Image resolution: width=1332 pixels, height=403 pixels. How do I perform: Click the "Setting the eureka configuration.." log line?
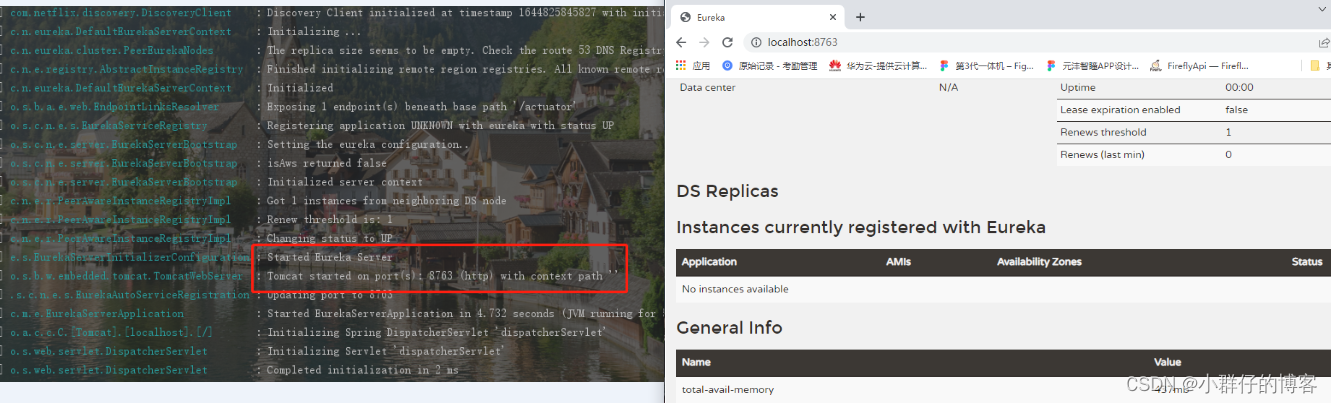(x=367, y=144)
